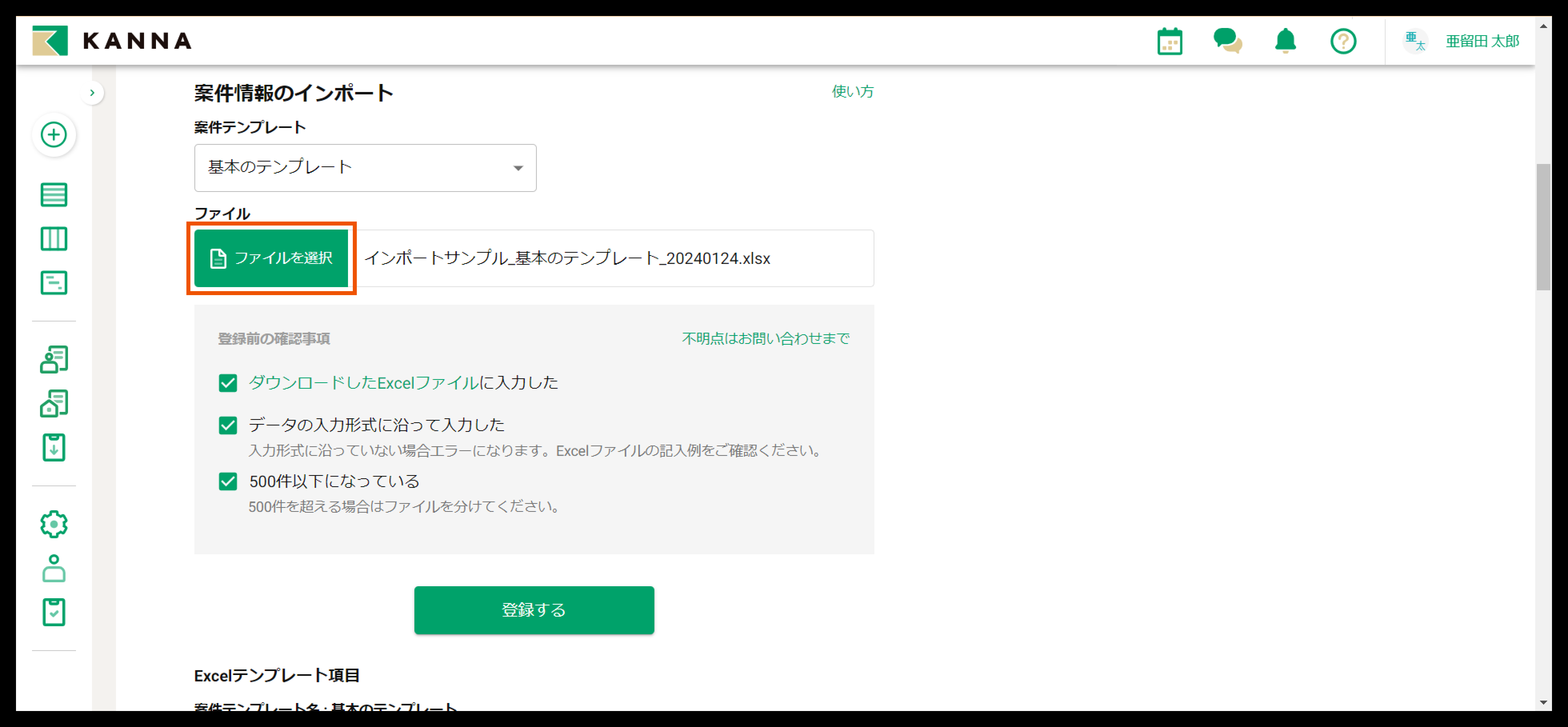
Task: Open the list view sidebar icon
Action: coord(54,195)
